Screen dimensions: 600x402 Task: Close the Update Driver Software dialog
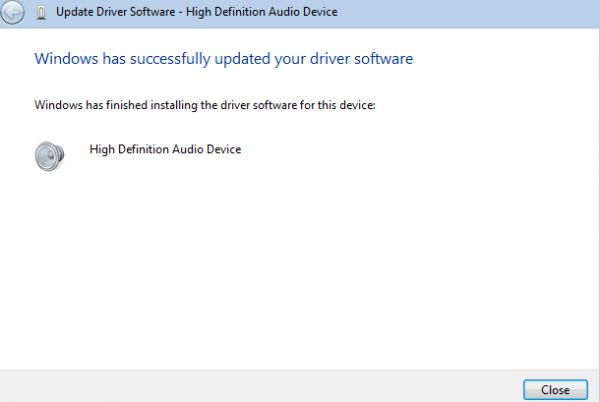click(555, 390)
